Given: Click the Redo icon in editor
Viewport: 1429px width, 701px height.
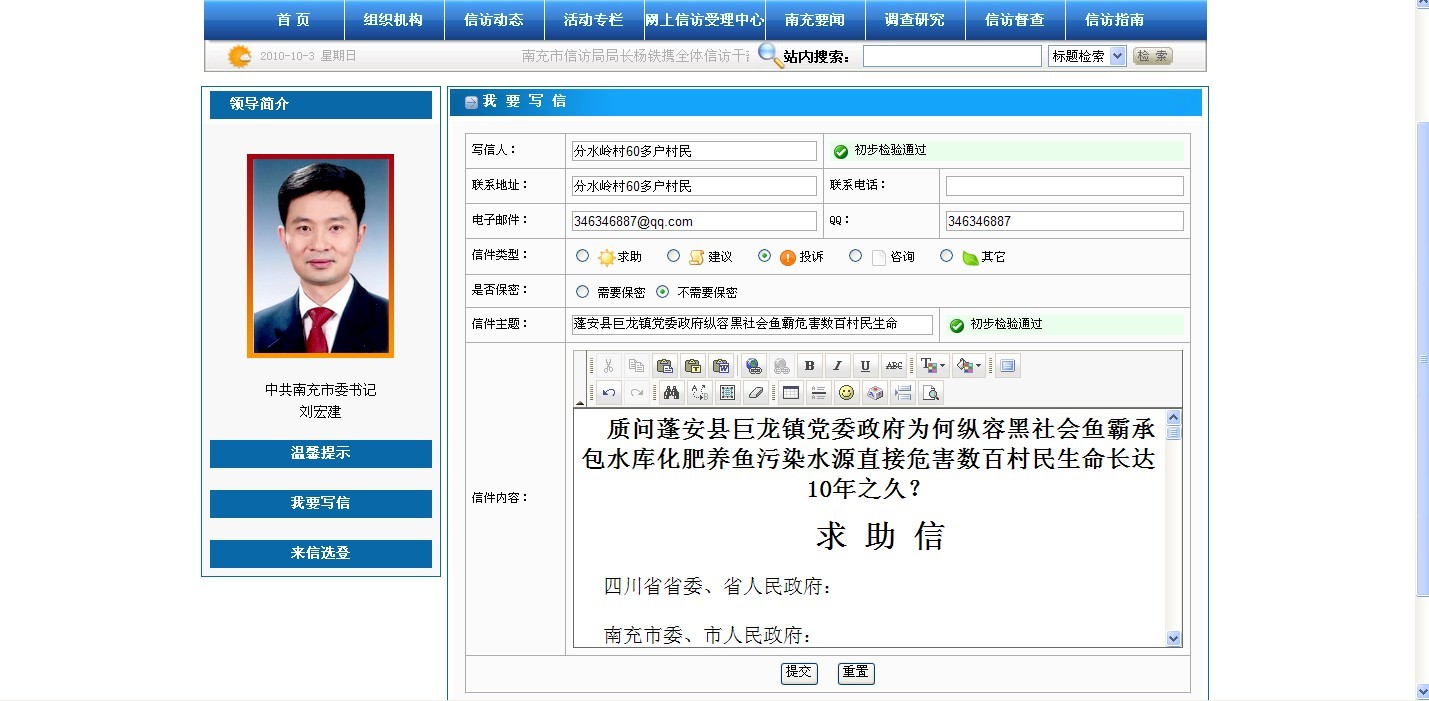Looking at the screenshot, I should click(636, 392).
